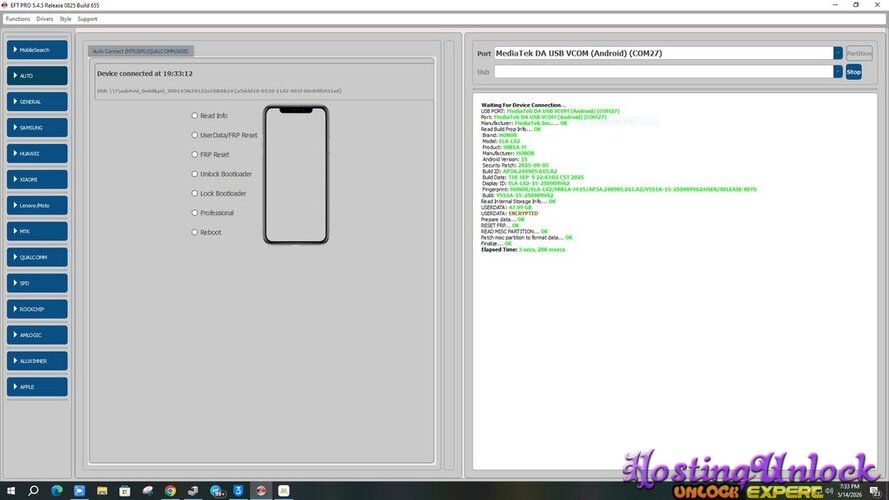Image resolution: width=889 pixels, height=500 pixels.
Task: Open the Usb dropdown arrow
Action: 838,71
